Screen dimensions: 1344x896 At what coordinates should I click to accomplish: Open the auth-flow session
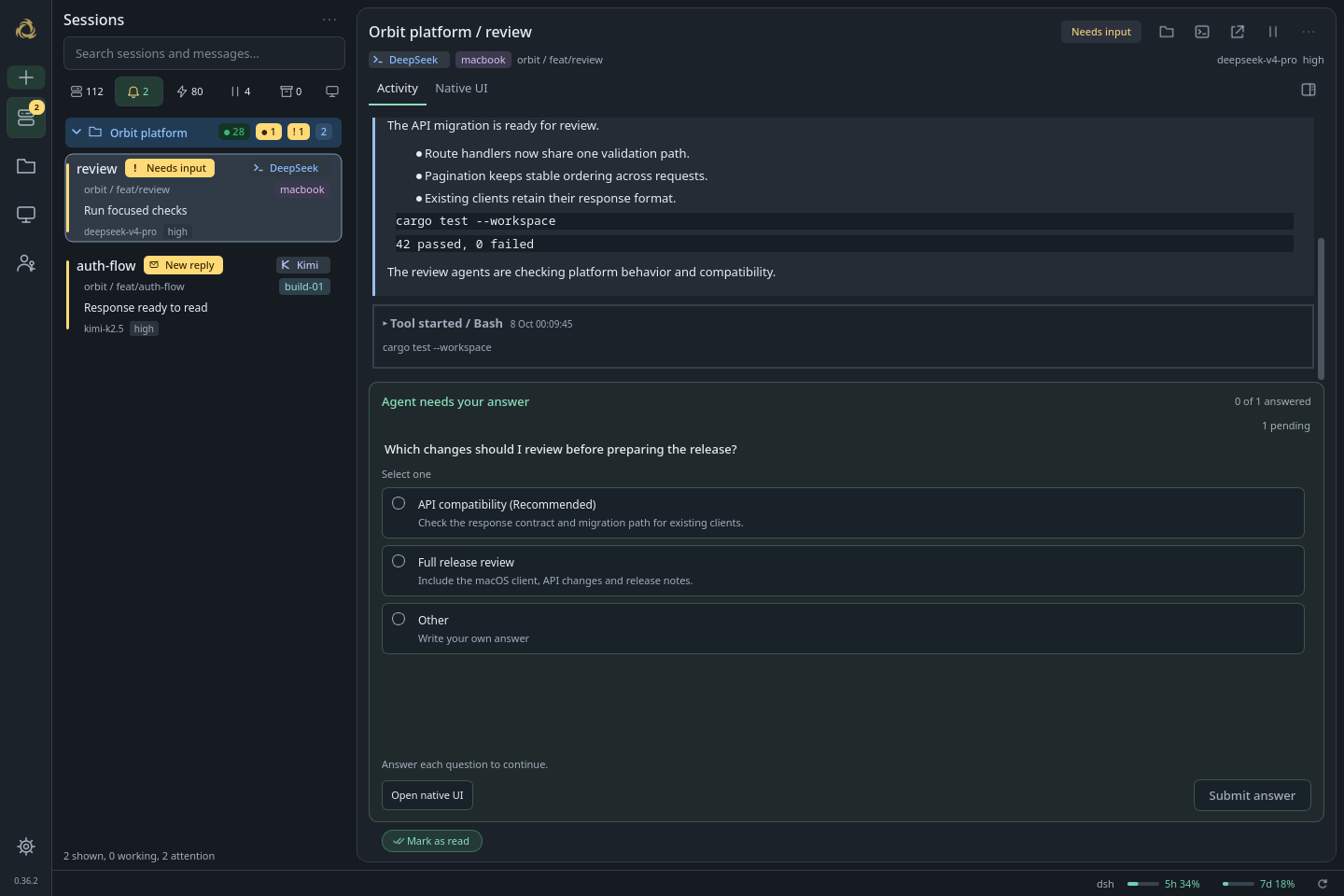click(203, 296)
